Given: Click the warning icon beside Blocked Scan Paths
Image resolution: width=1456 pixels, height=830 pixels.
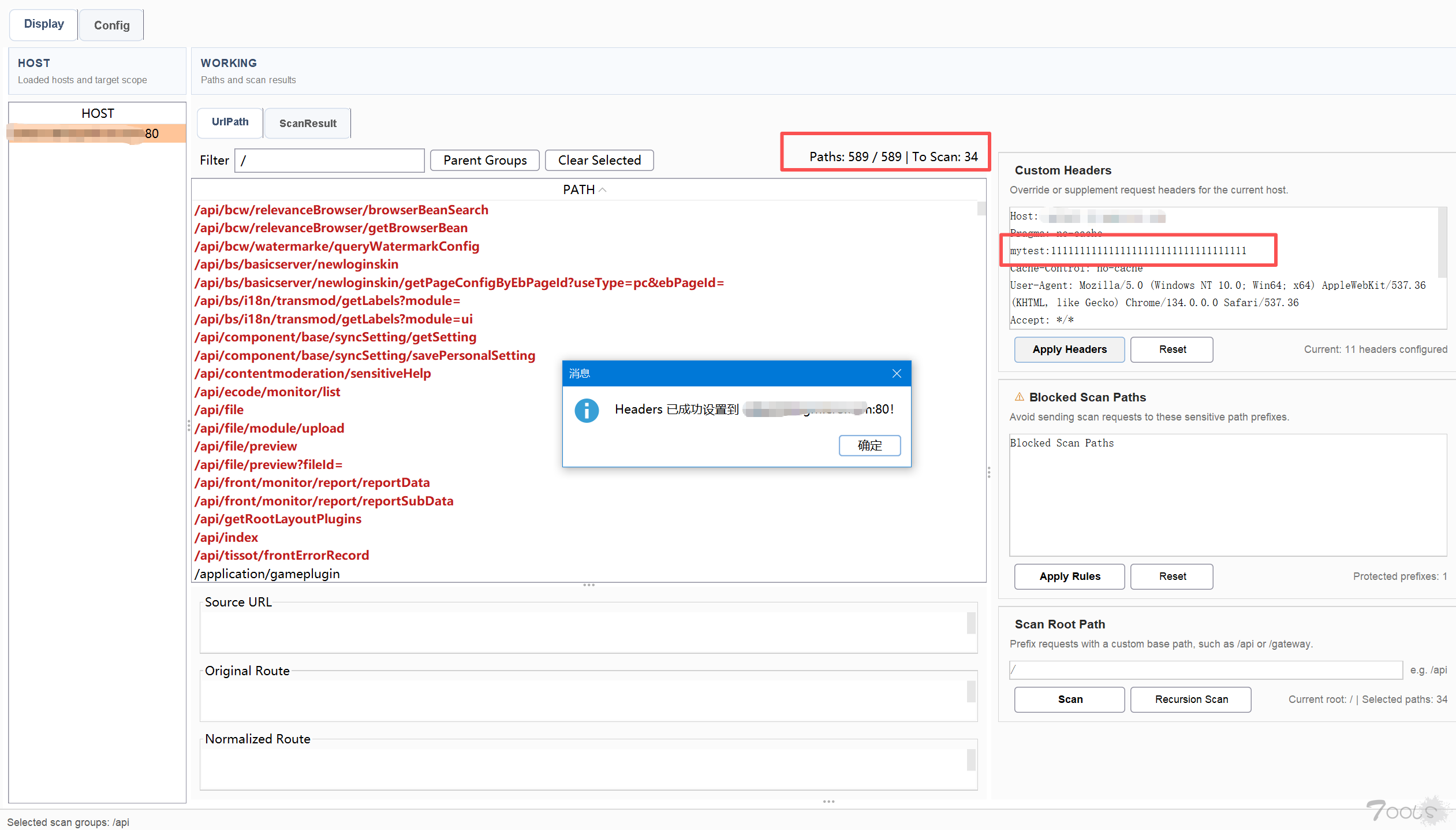Looking at the screenshot, I should point(1019,397).
